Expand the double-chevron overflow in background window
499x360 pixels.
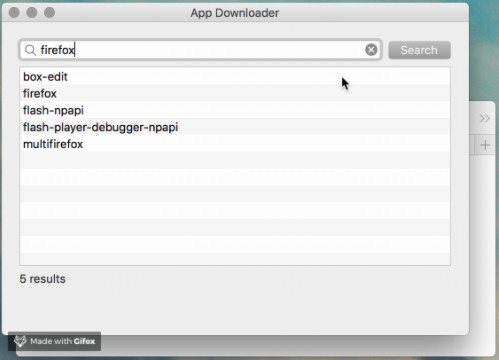coord(484,118)
